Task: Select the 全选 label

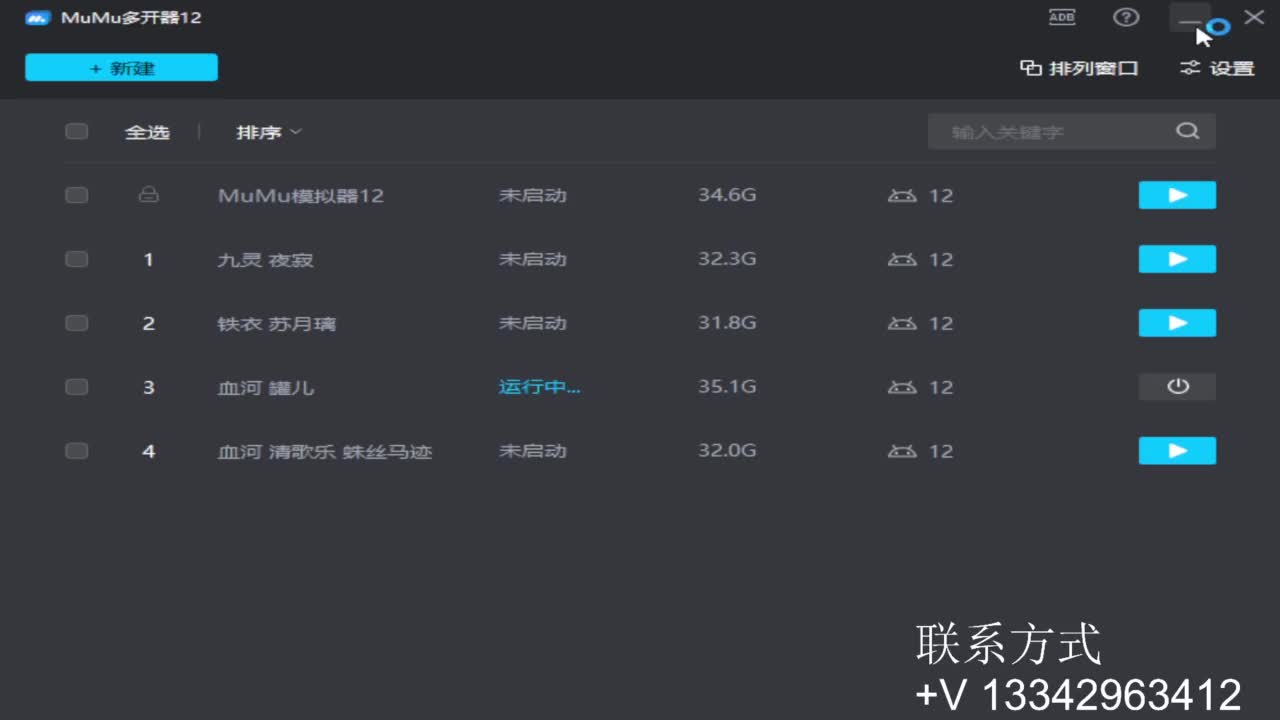Action: pos(147,132)
